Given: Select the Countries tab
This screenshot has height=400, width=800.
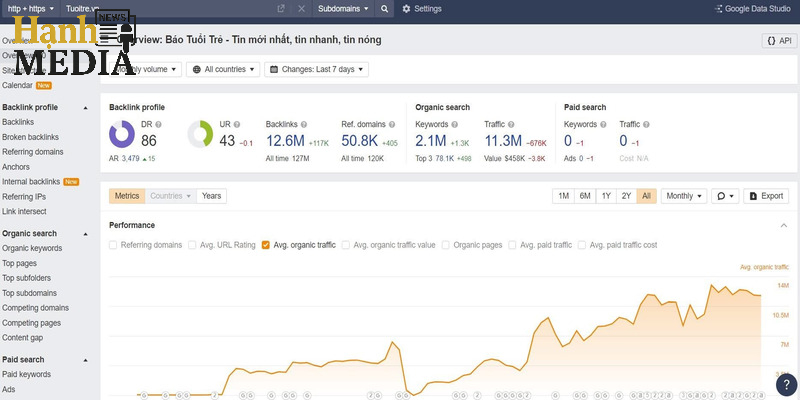Looking at the screenshot, I should point(170,196).
